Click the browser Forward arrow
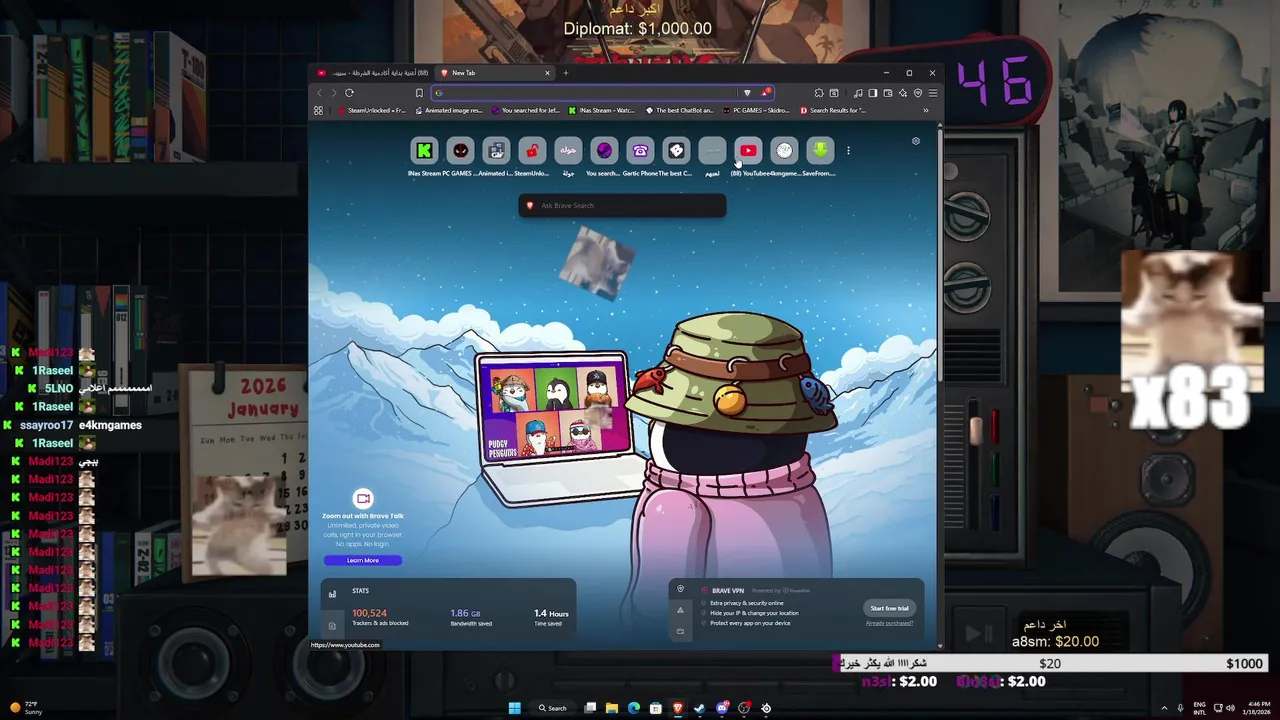The image size is (1280, 720). 334,93
